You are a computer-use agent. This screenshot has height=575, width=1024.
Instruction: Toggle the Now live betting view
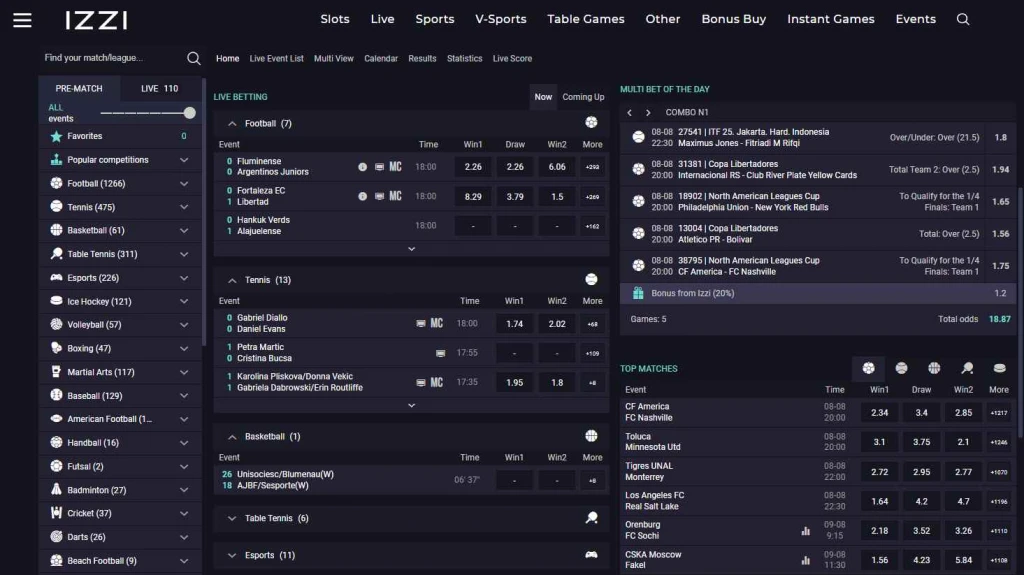click(543, 97)
